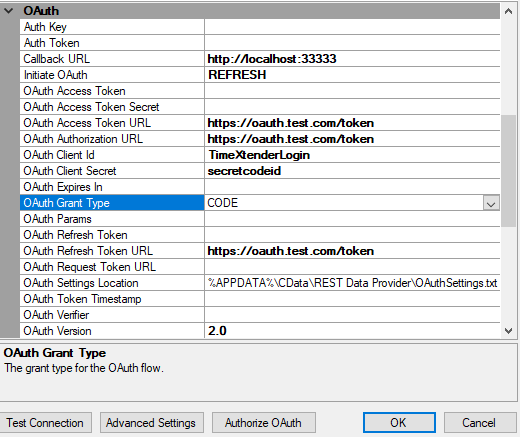Screen dimensions: 520x437
Task: Select the OAuth Access Token URL field
Action: 352,123
